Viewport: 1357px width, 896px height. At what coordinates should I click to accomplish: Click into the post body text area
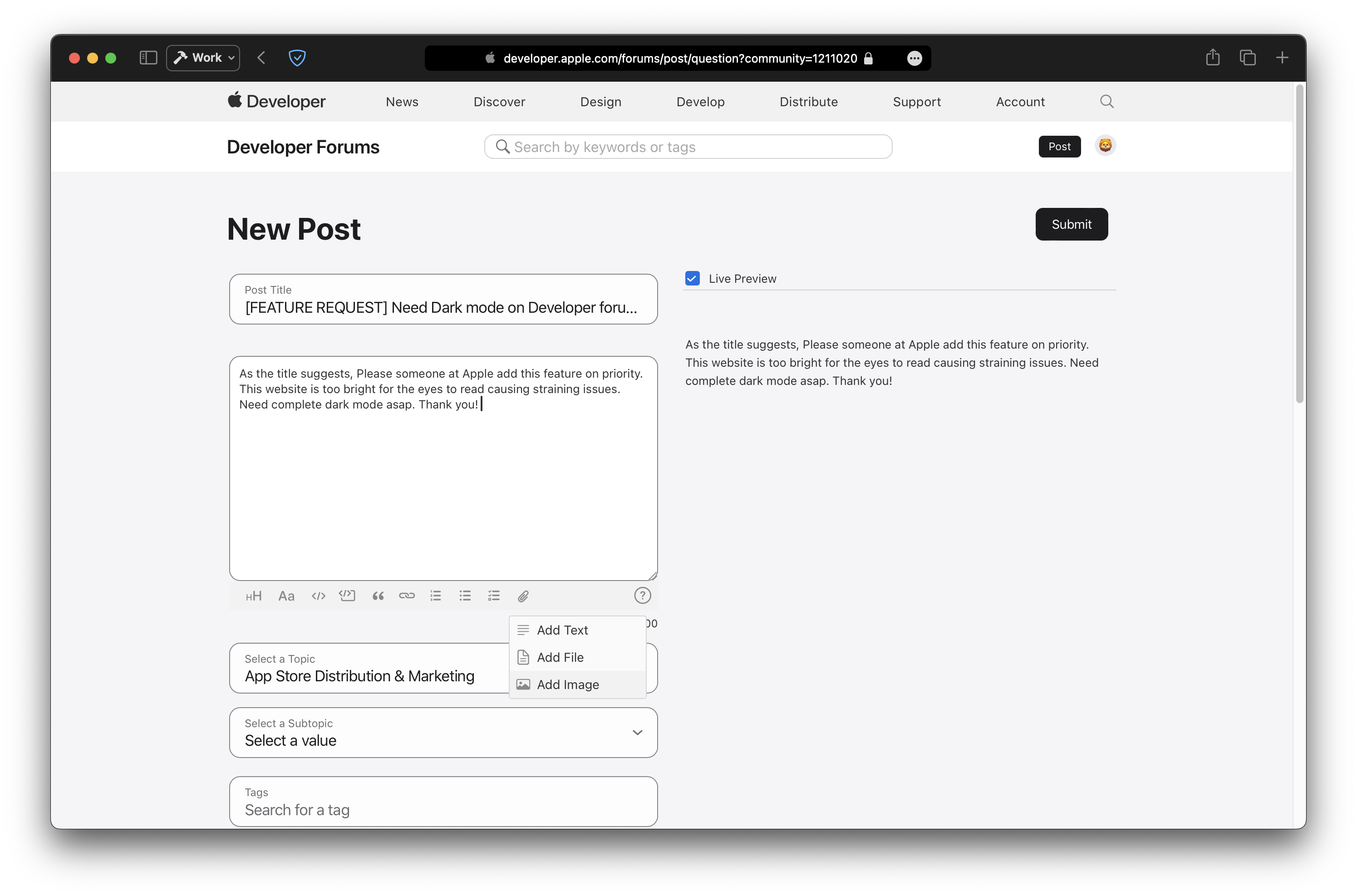(443, 468)
